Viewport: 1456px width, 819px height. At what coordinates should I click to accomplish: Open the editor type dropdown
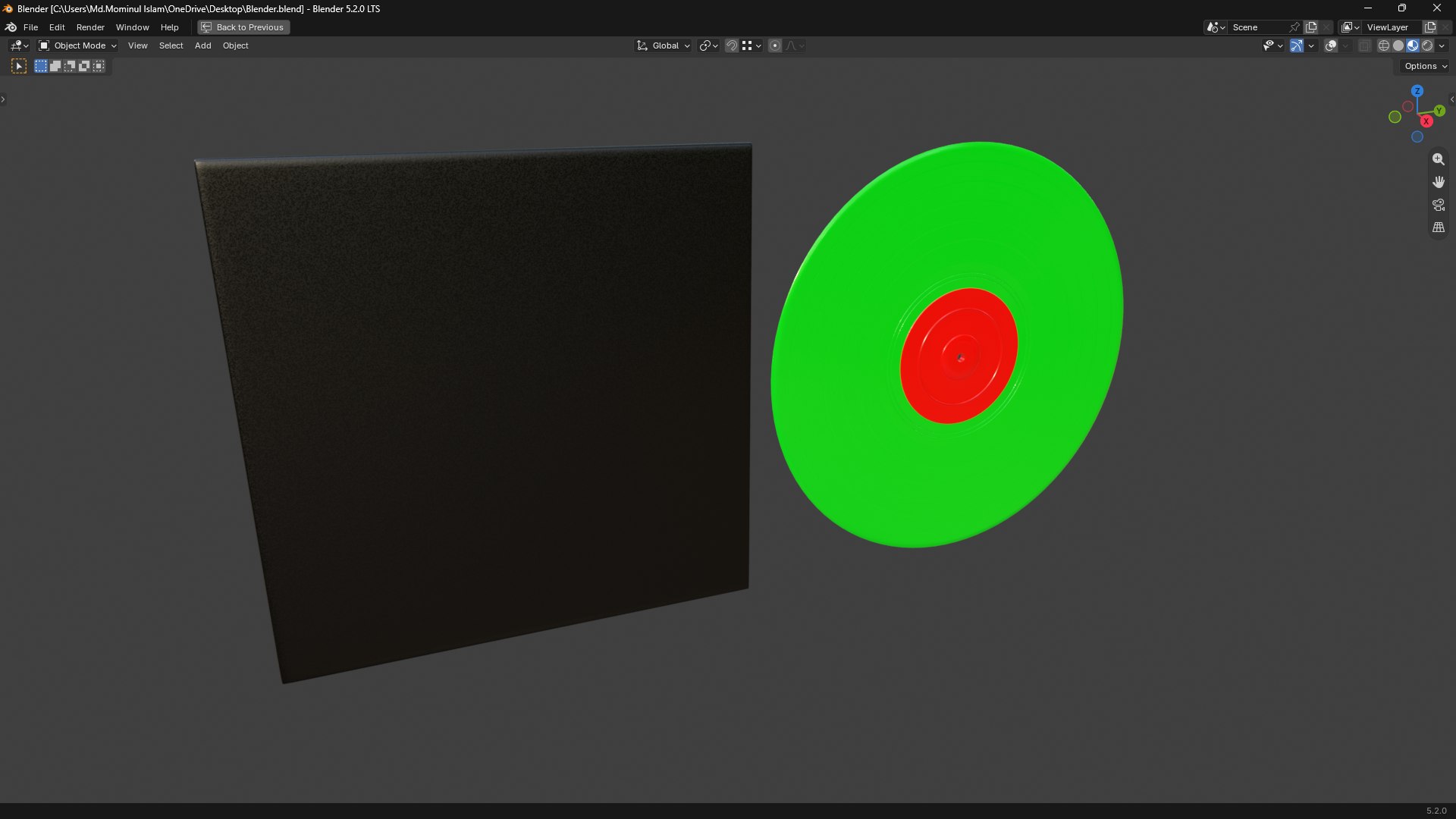click(x=19, y=46)
